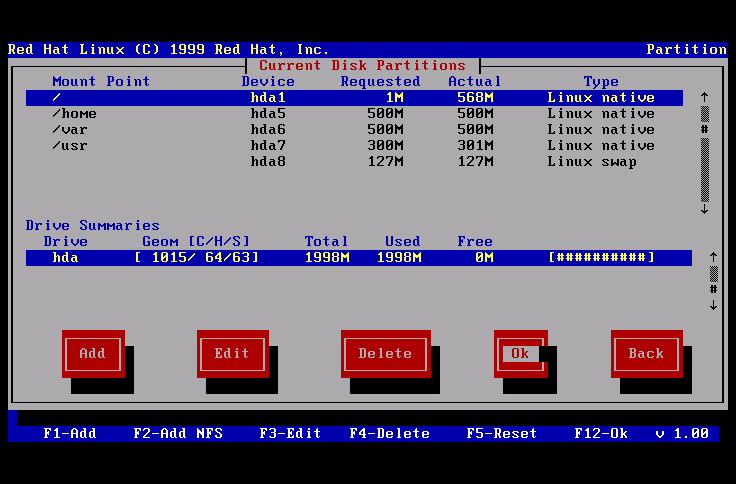Click the Device column header
The image size is (736, 484).
[x=268, y=82]
